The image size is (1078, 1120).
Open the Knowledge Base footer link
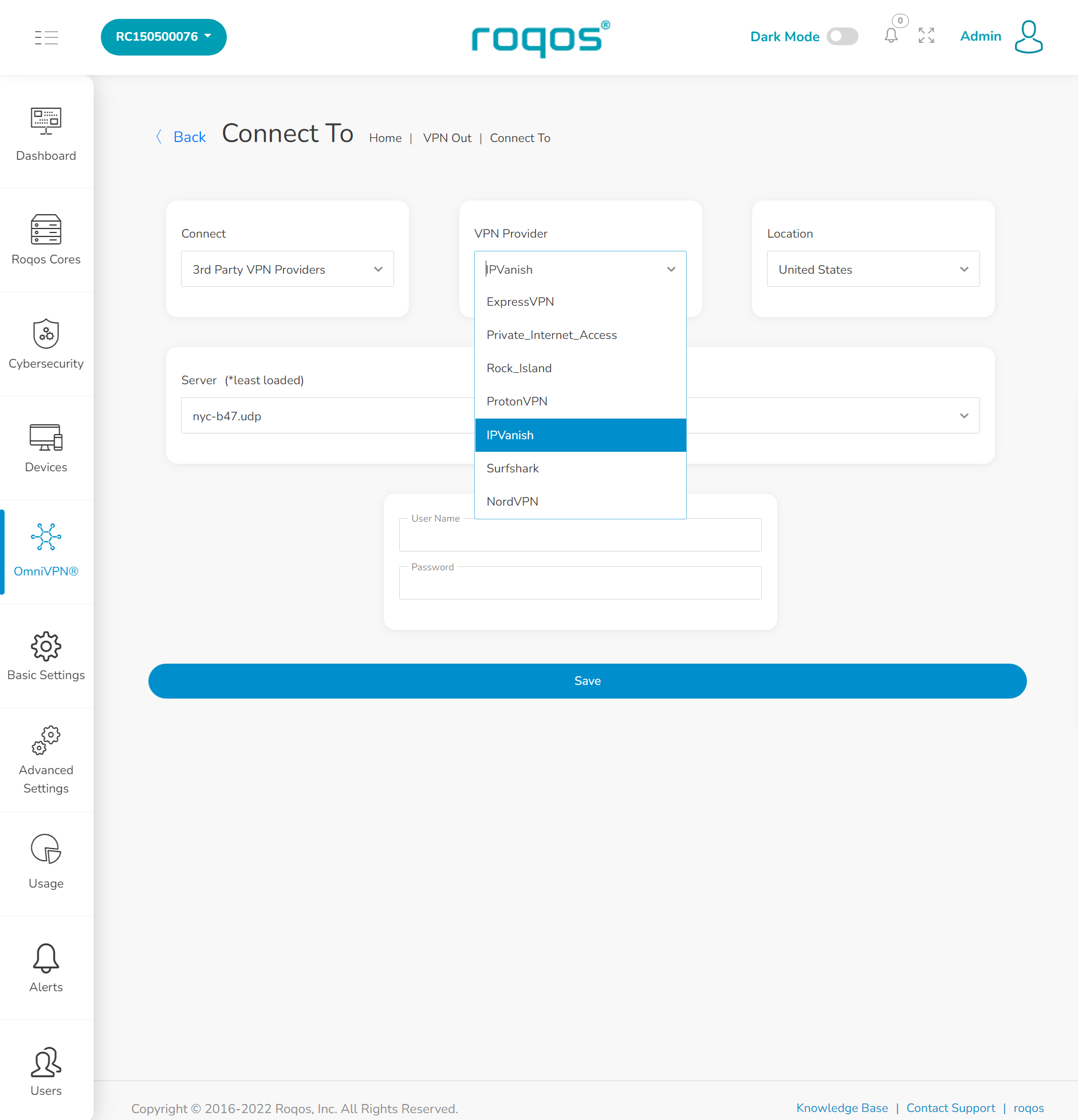(x=842, y=1108)
